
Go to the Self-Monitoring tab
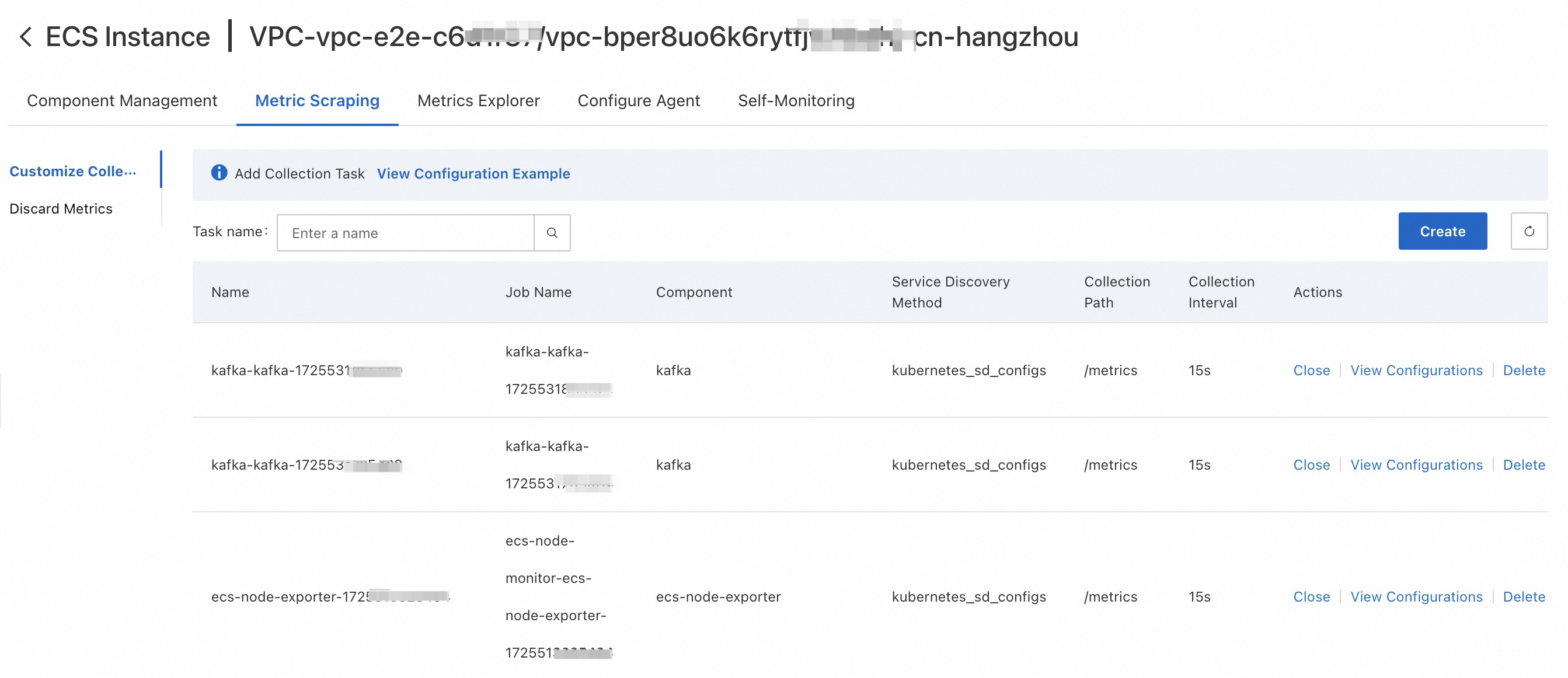[796, 100]
